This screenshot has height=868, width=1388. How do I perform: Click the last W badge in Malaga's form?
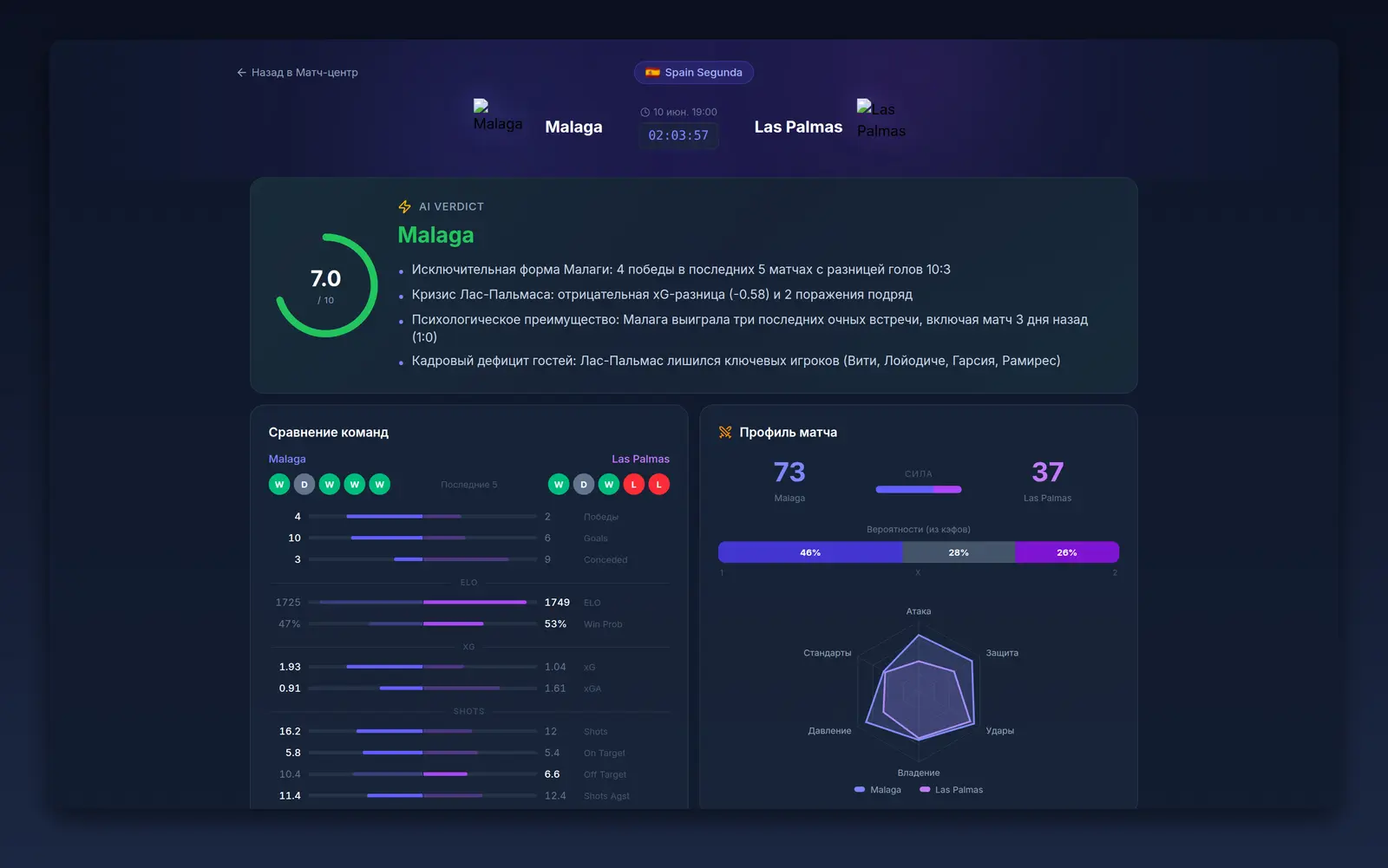(380, 485)
